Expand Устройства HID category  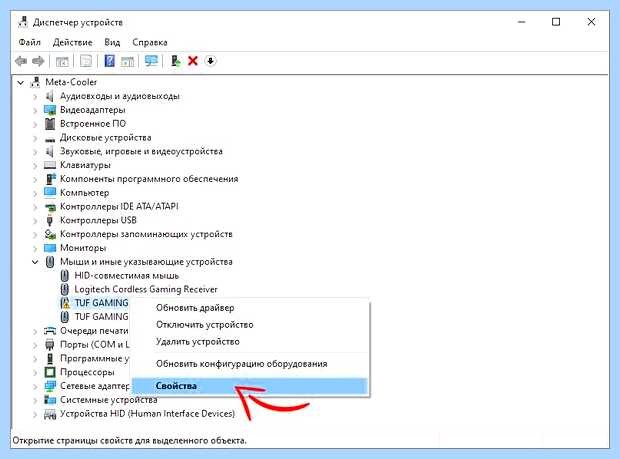[35, 414]
